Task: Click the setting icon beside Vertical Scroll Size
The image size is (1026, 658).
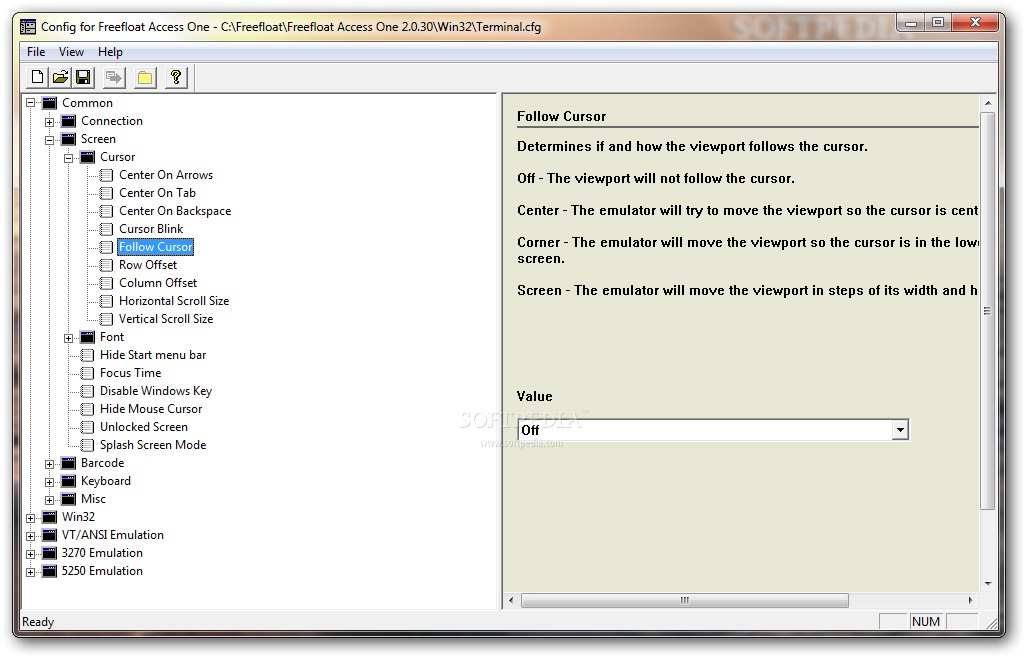Action: 107,319
